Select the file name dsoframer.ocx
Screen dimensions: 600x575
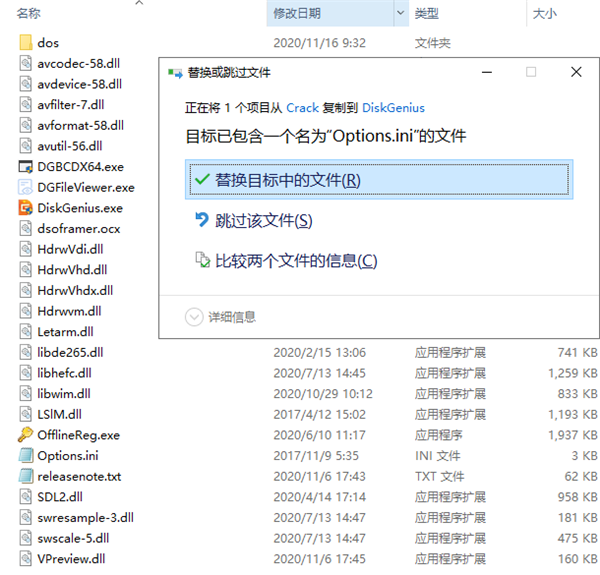coord(79,228)
